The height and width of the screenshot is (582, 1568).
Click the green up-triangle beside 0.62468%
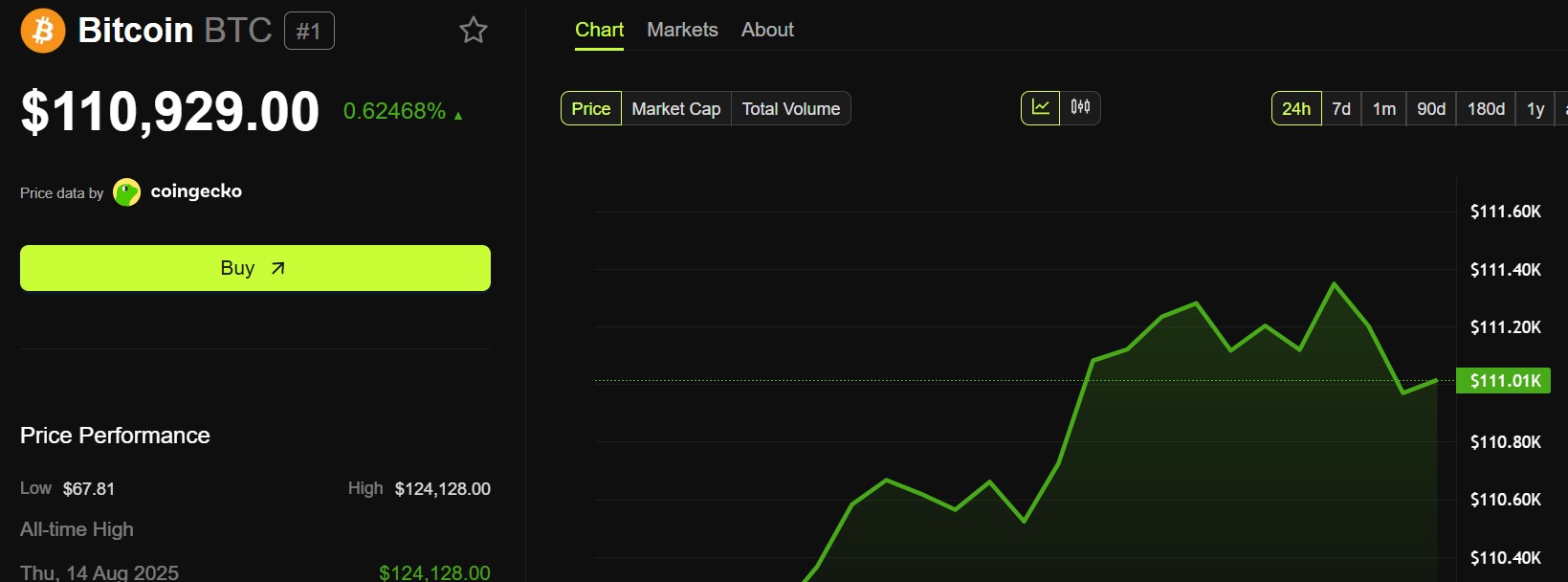458,116
